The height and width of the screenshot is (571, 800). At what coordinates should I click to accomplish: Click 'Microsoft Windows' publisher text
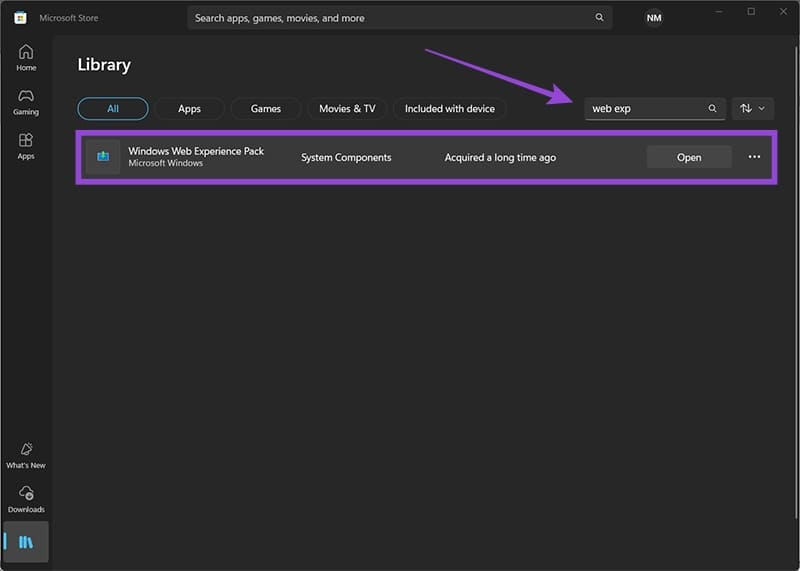point(165,163)
